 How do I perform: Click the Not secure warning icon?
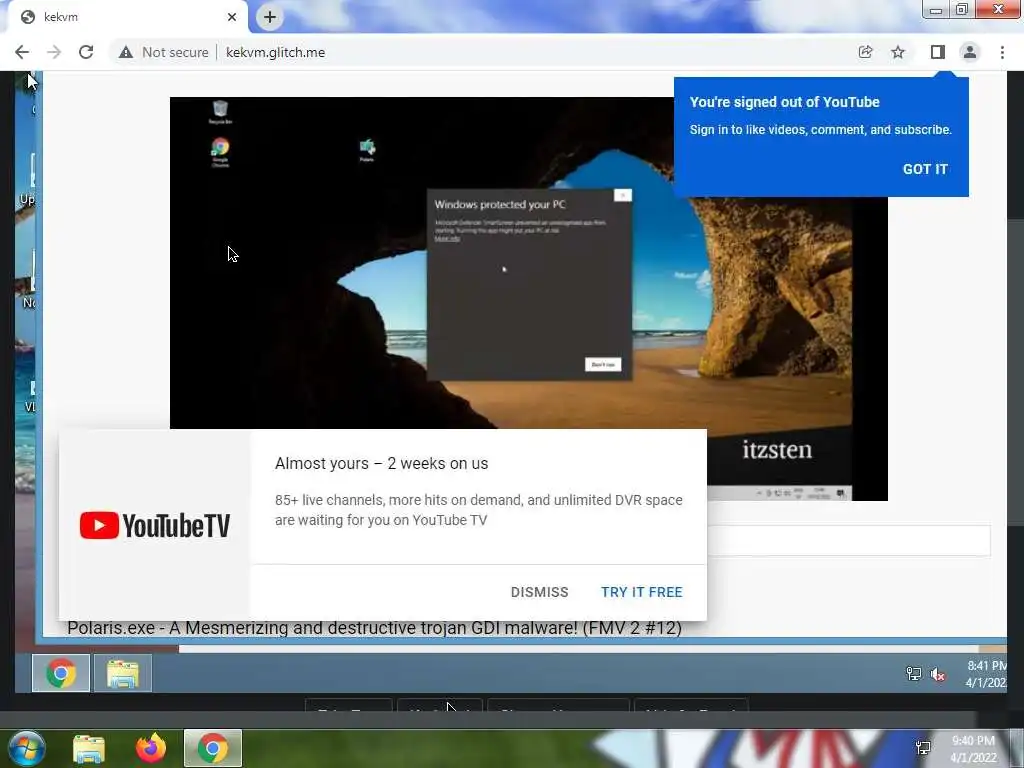[125, 52]
